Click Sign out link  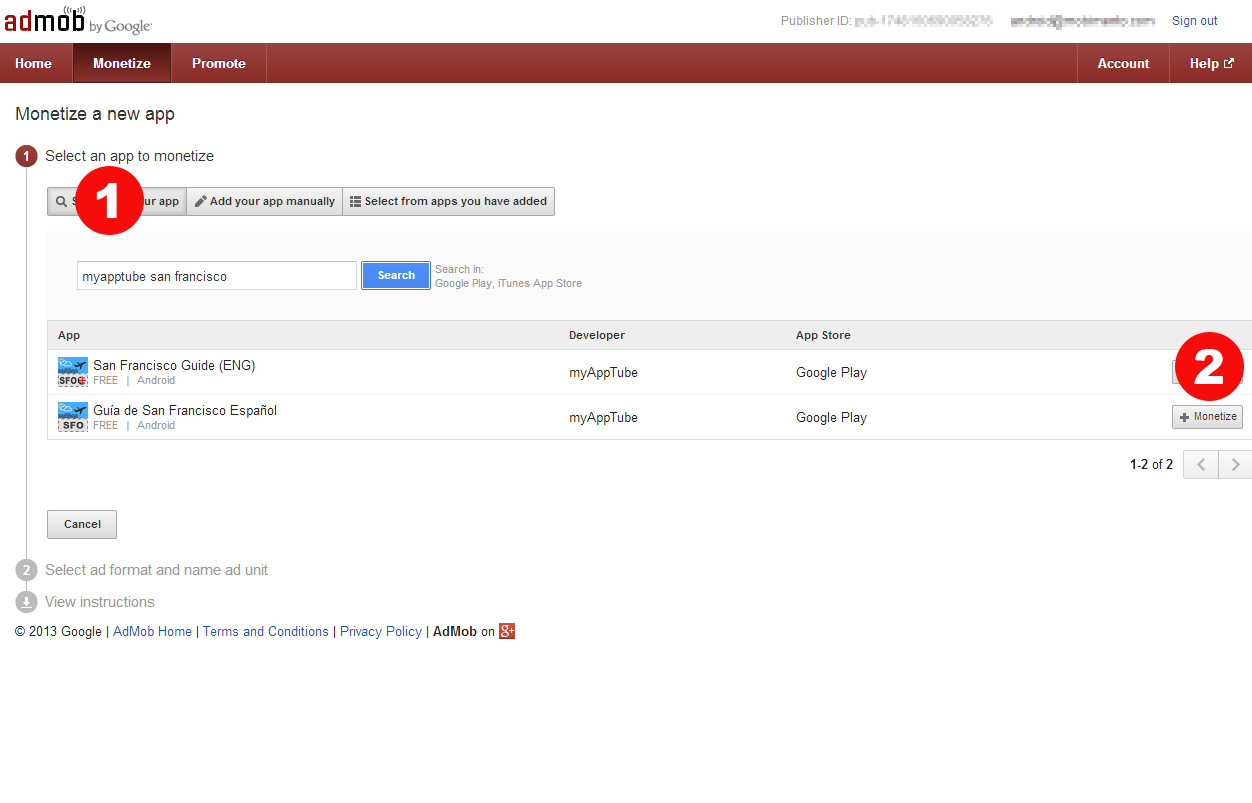(x=1195, y=21)
